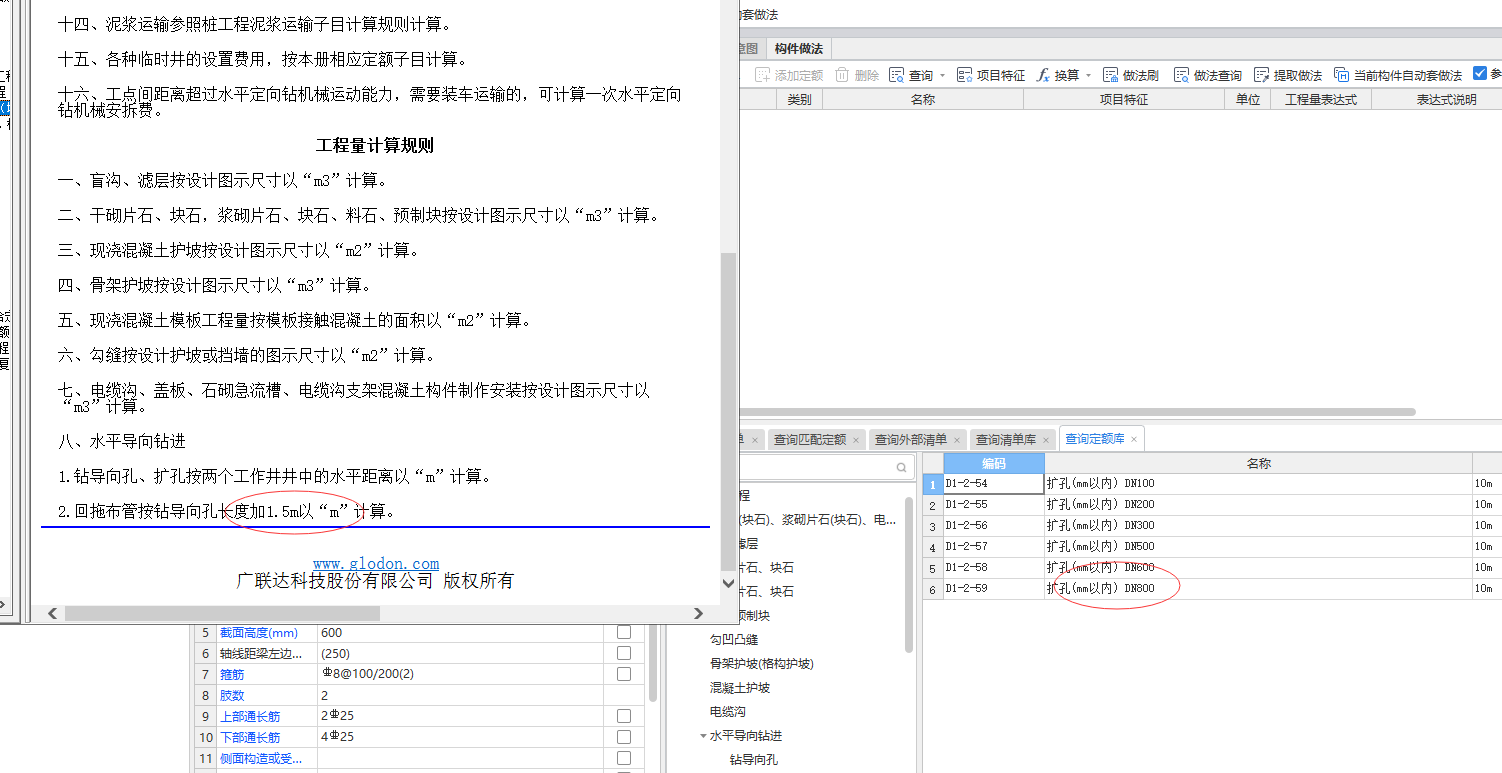The image size is (1502, 773).
Task: Check the box for 侧面构造 row
Action: point(624,758)
